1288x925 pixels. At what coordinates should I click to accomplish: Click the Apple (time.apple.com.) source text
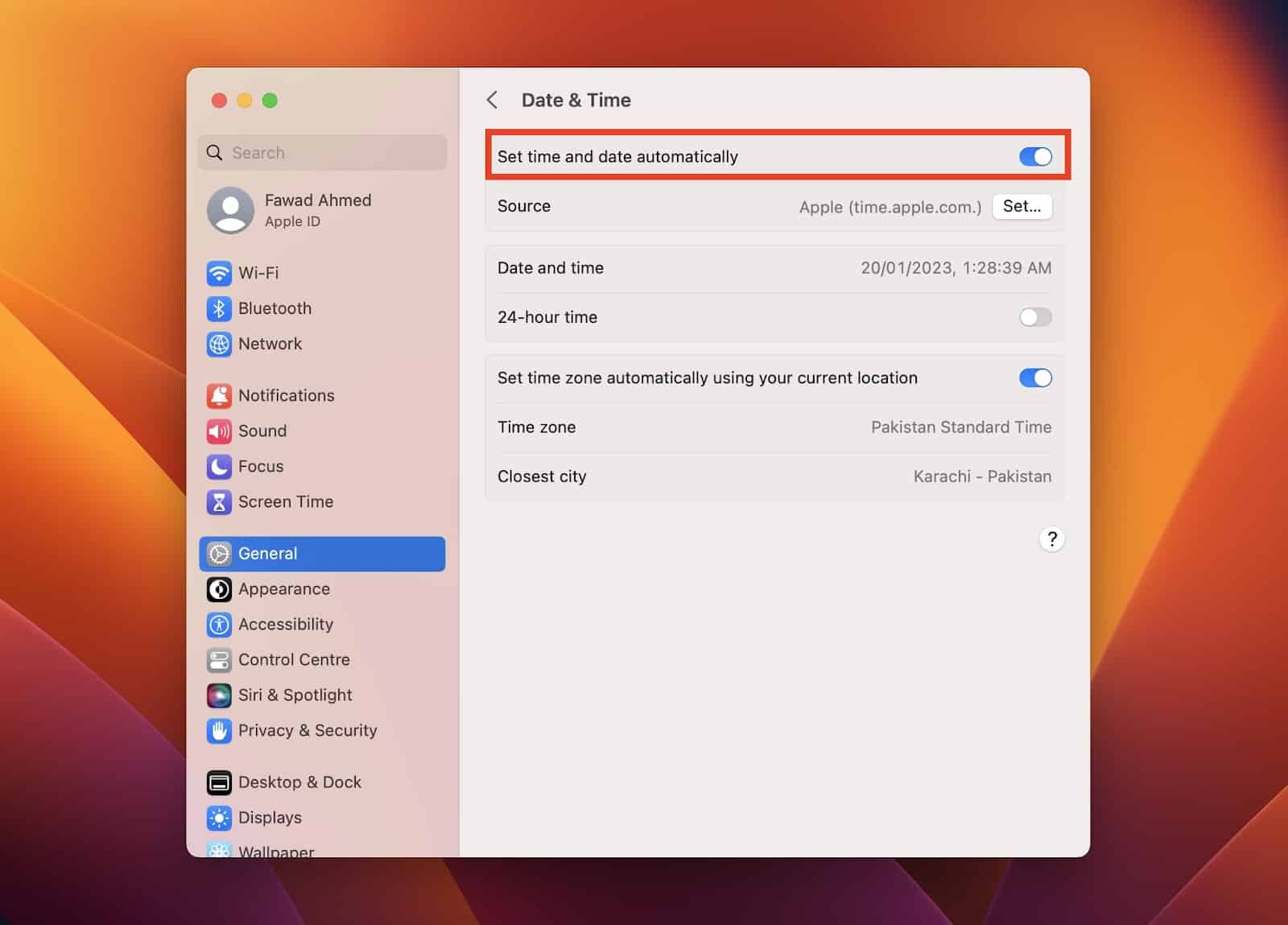[x=890, y=207]
